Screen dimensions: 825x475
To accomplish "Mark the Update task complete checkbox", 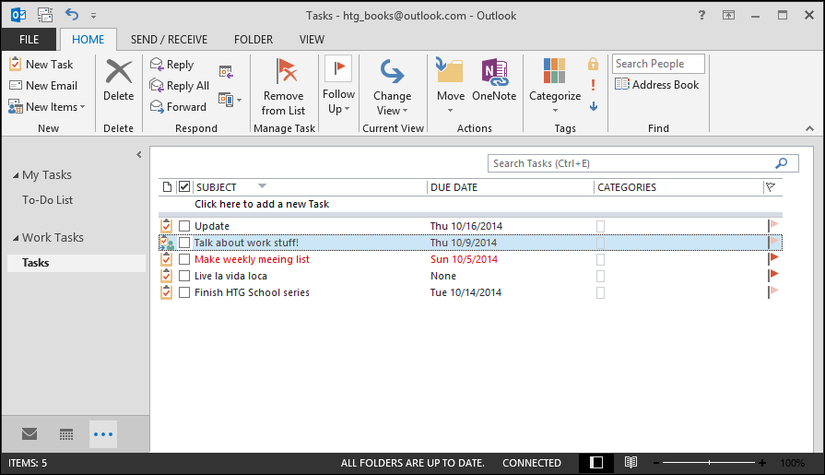I will 184,226.
